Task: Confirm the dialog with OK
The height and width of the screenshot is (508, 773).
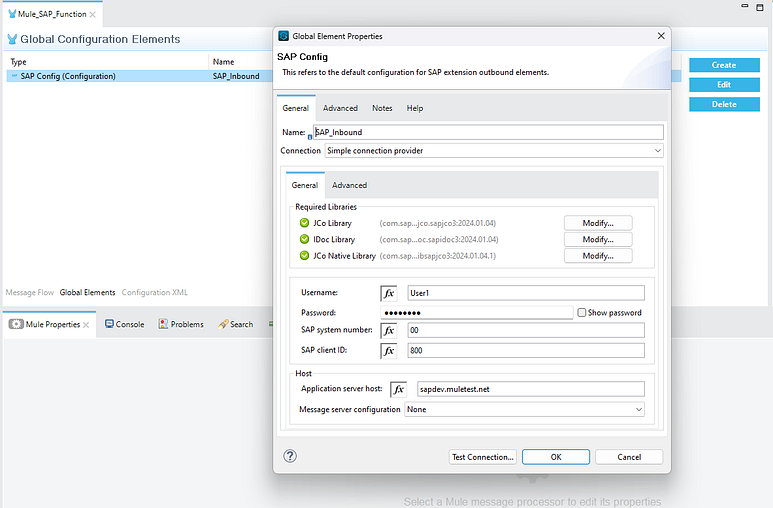Action: point(556,457)
